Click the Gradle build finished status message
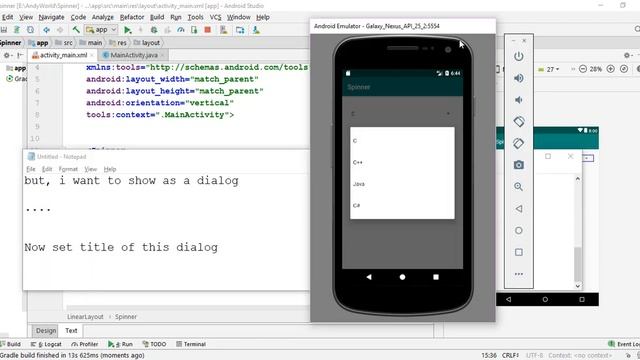640x360 pixels. click(x=72, y=356)
